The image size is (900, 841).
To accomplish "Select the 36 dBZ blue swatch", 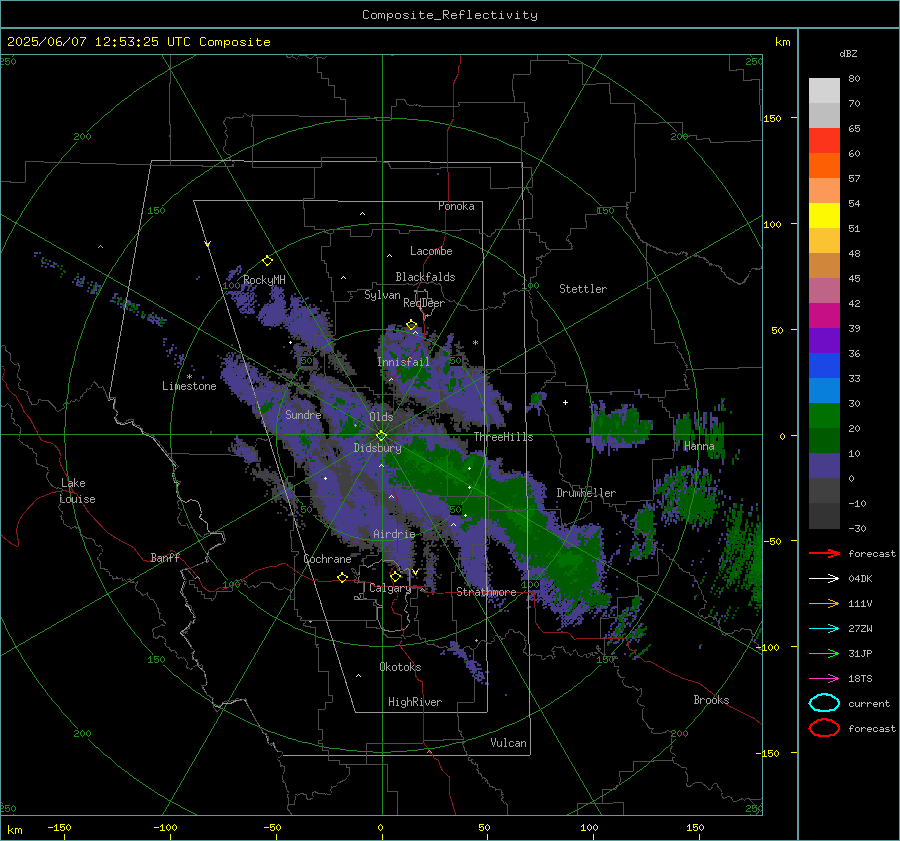I will coord(824,365).
